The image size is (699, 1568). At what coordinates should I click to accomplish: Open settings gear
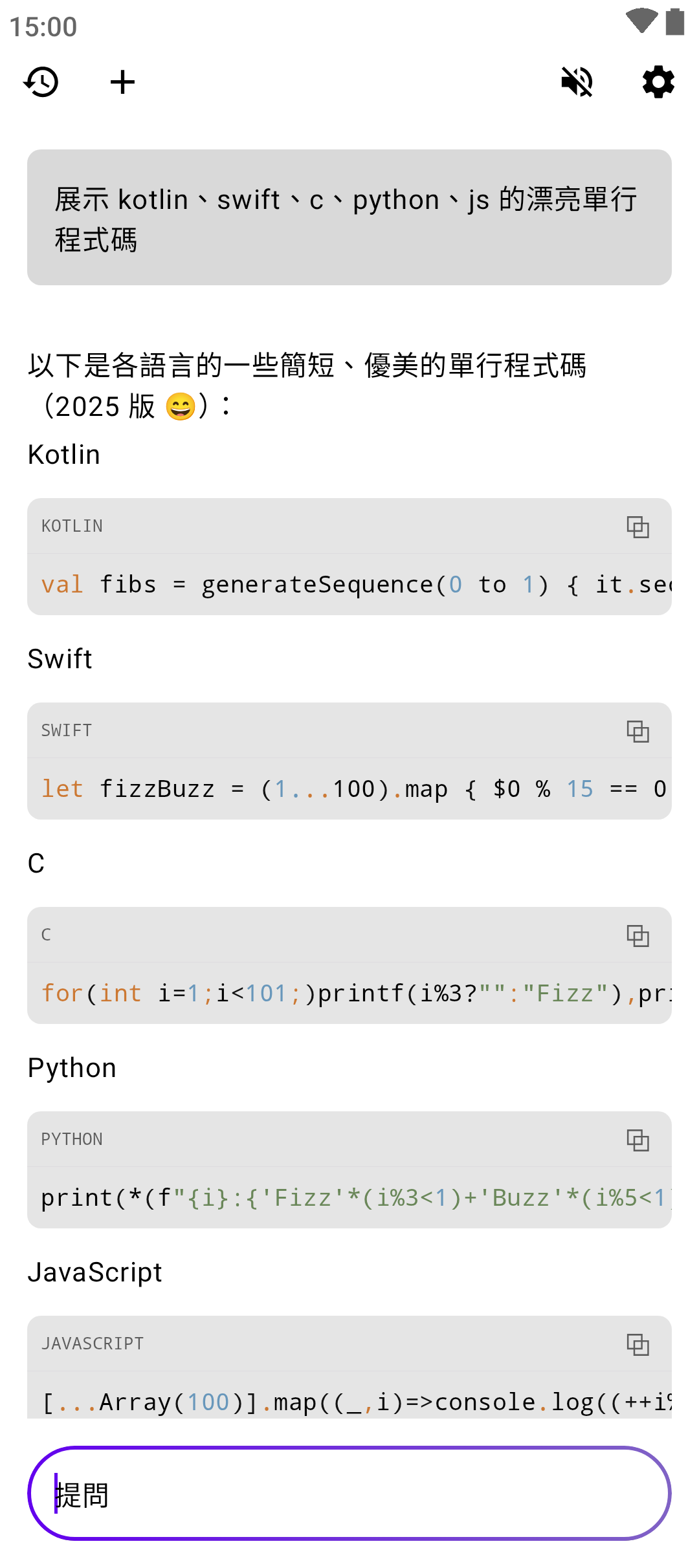point(658,82)
